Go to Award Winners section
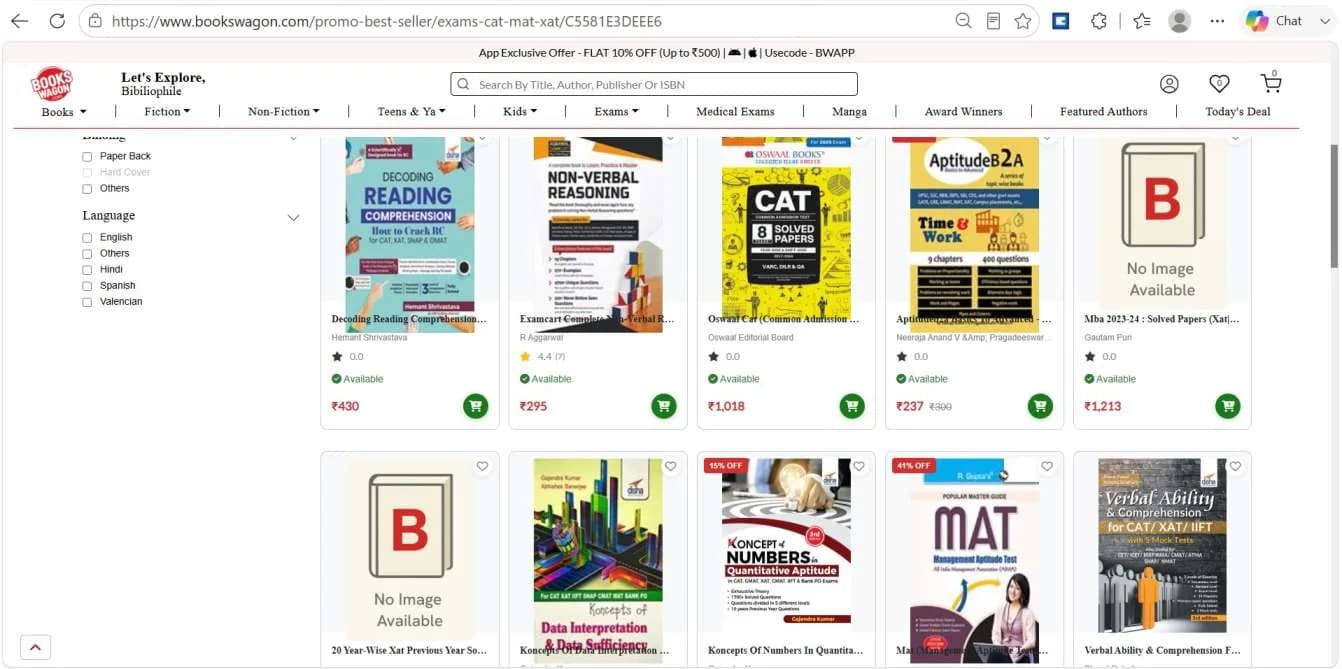 click(x=963, y=112)
